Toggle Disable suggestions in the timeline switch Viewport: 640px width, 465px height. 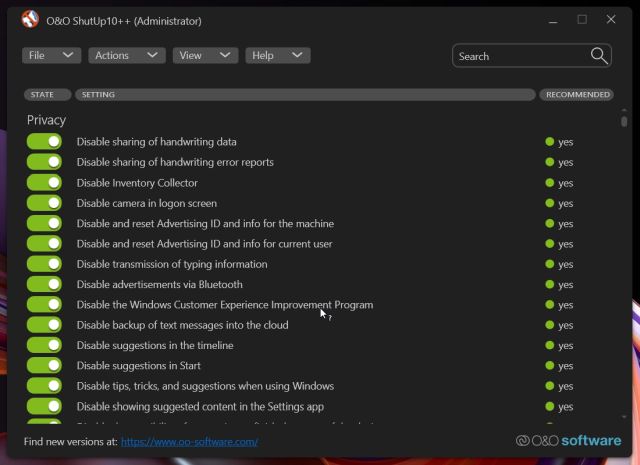(x=44, y=345)
